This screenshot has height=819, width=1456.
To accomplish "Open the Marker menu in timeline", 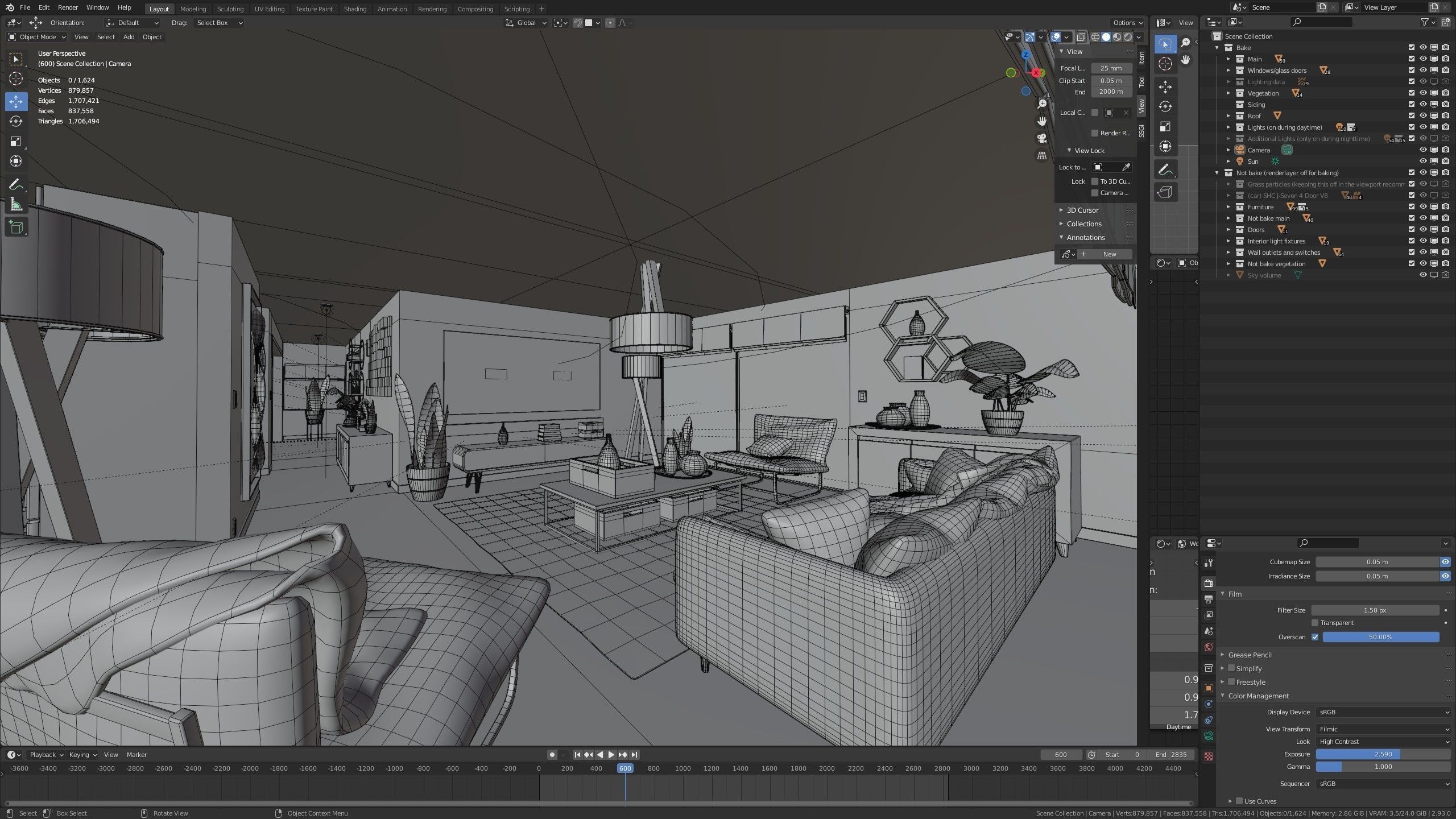I will click(136, 755).
